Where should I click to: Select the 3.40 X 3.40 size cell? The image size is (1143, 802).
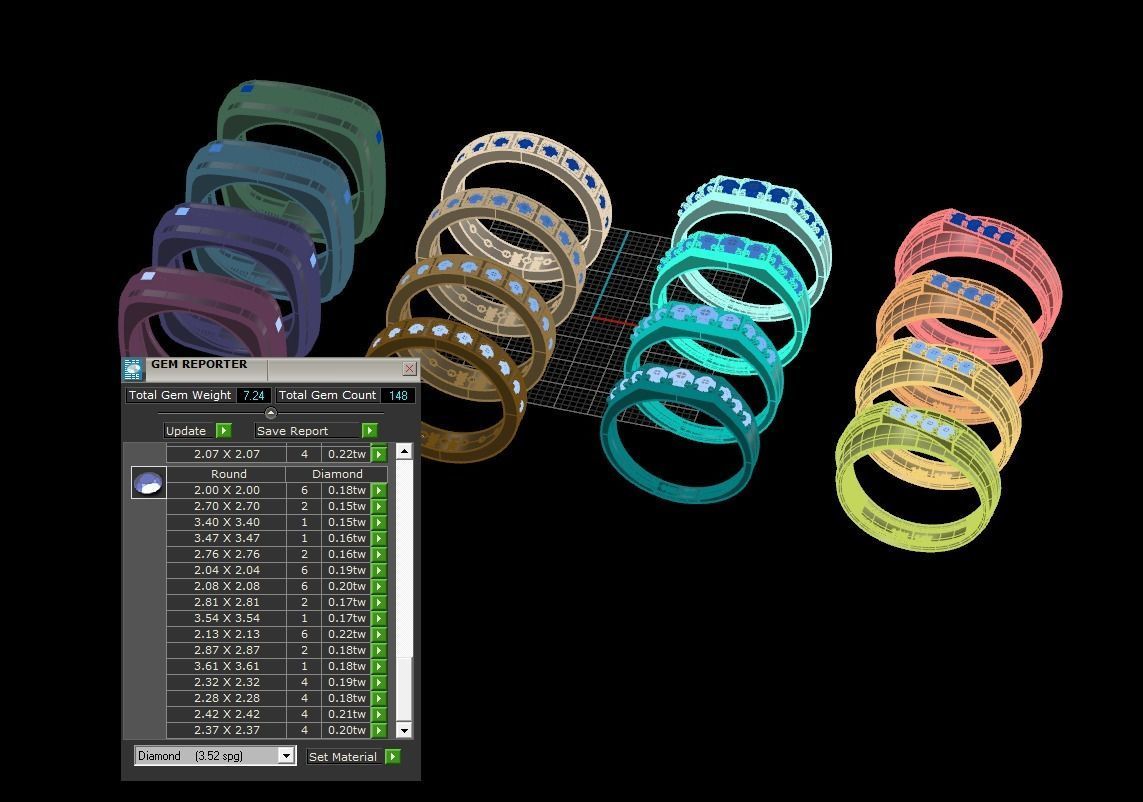tap(226, 523)
